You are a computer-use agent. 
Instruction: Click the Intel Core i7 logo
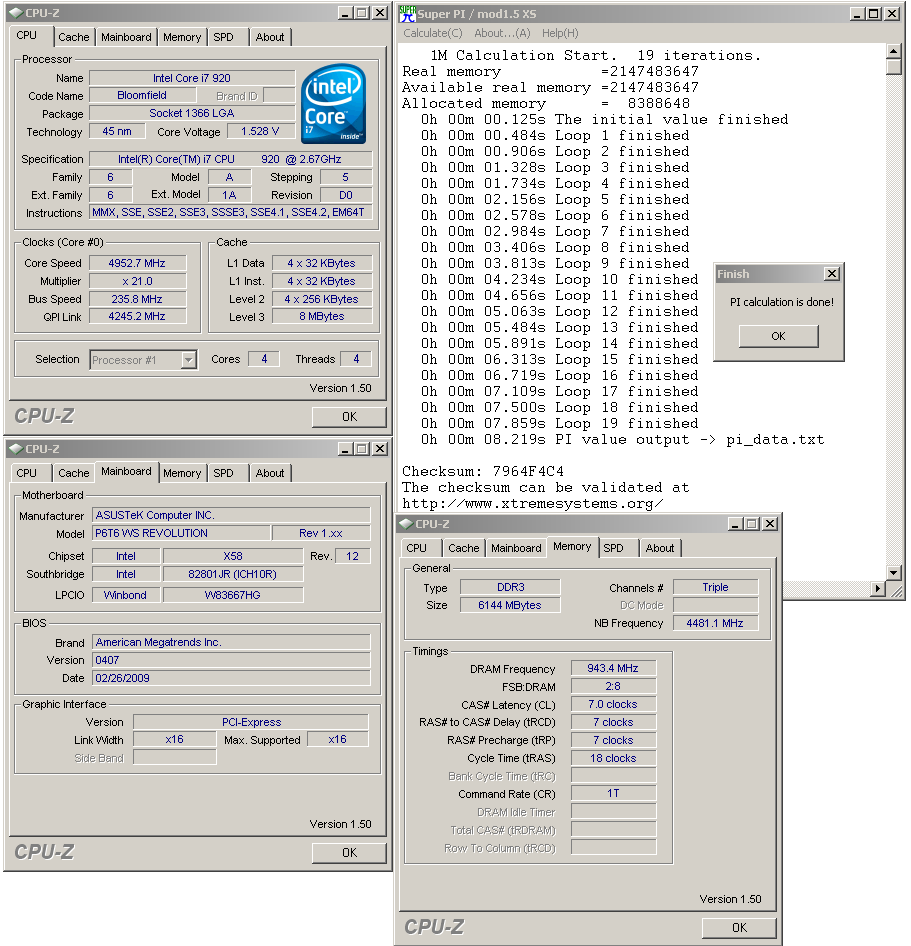(x=334, y=103)
